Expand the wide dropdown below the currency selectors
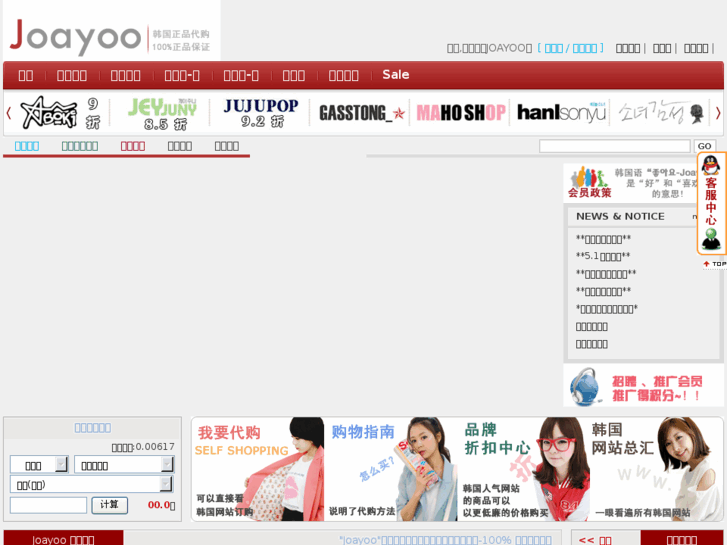727x545 pixels. [x=92, y=485]
